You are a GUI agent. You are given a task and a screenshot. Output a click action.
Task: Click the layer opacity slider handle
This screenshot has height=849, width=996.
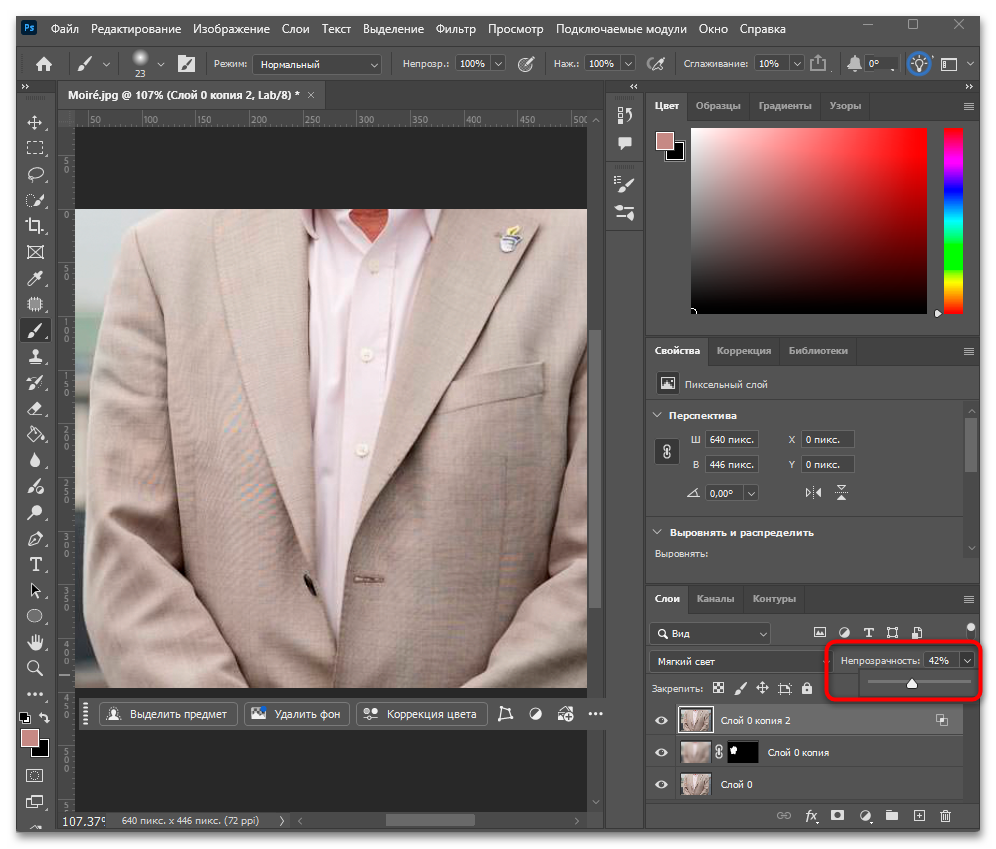click(912, 683)
